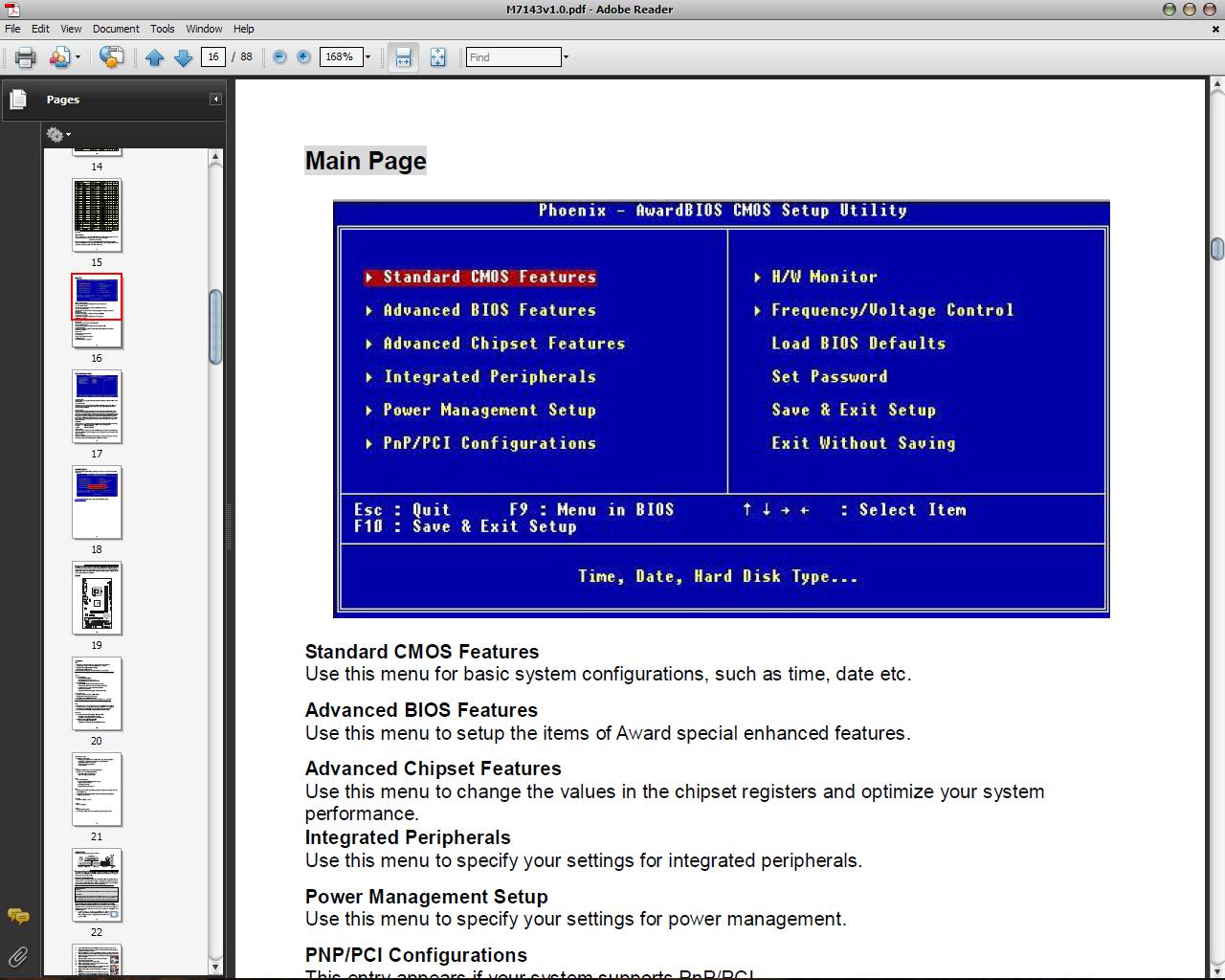
Task: Open the Edit menu
Action: click(x=40, y=29)
